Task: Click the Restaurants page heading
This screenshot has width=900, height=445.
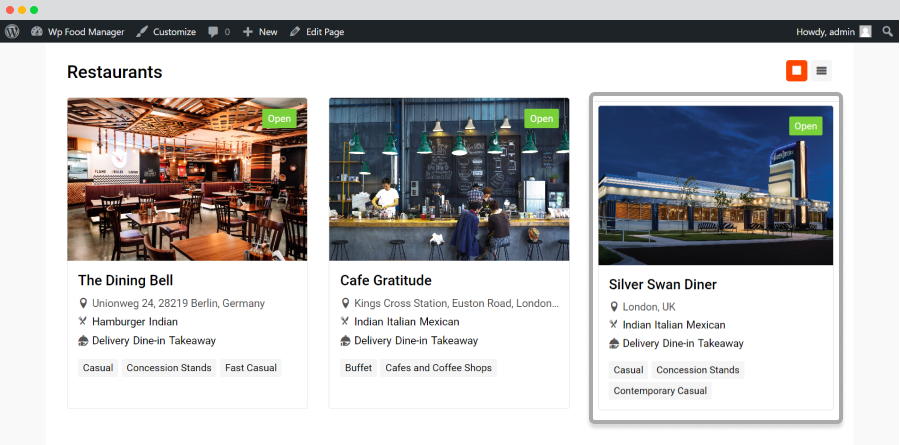Action: 115,72
